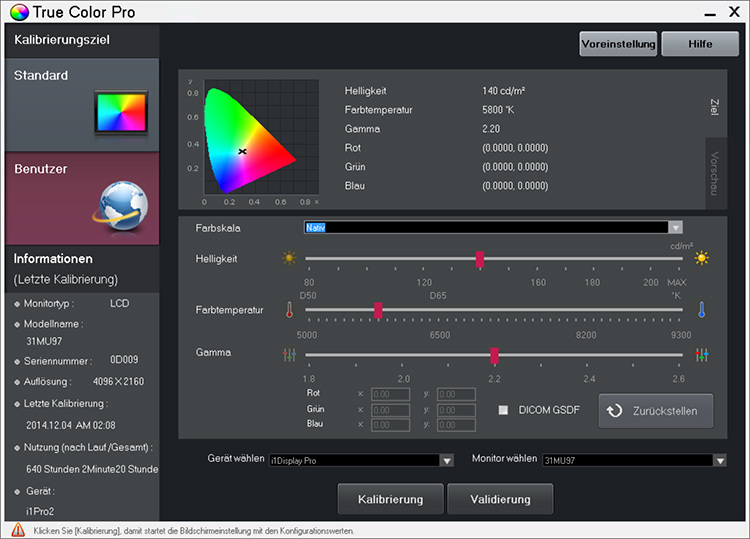The width and height of the screenshot is (750, 539).
Task: Click the Zurückstellen reset button
Action: [x=655, y=410]
